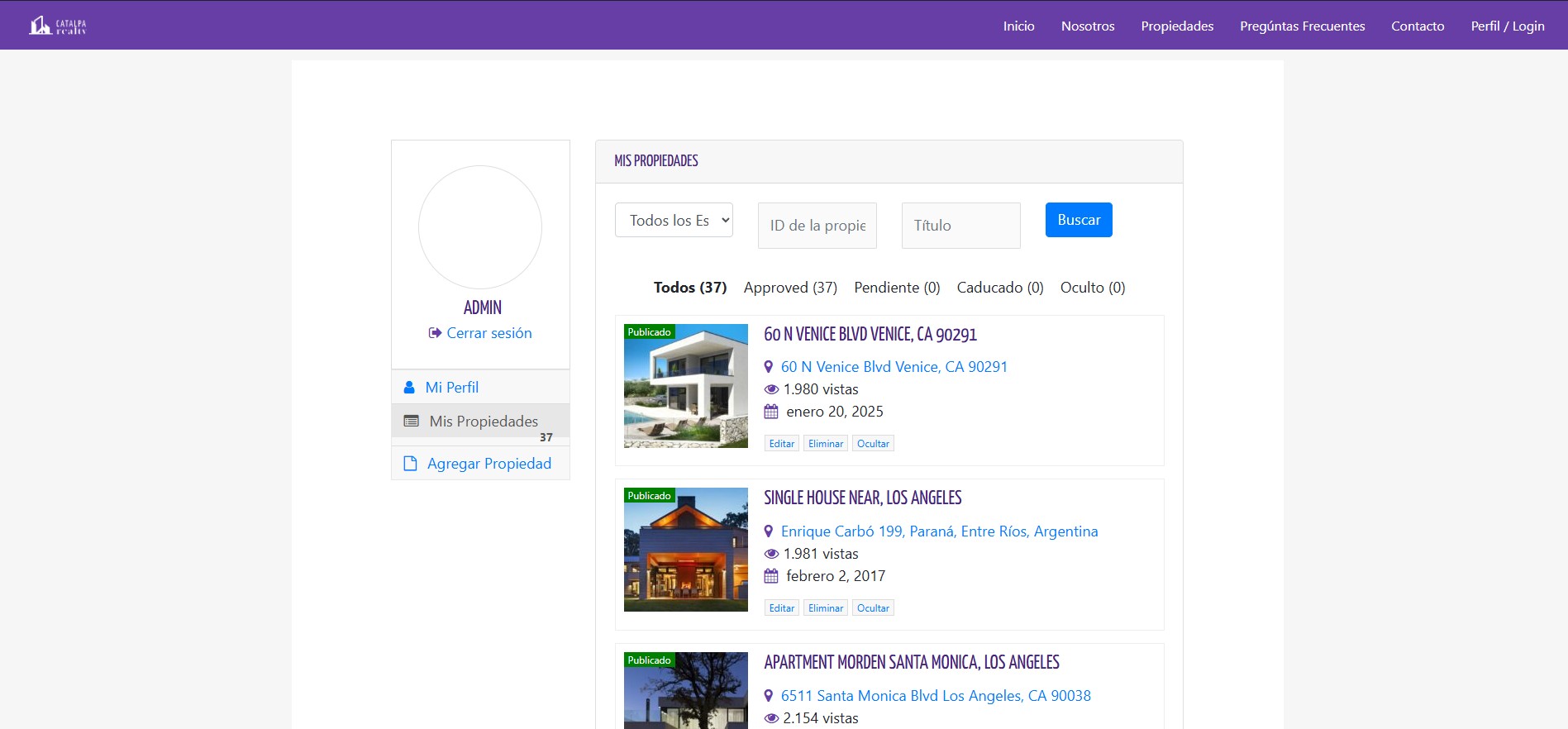Click Cerrar sesión link

point(489,333)
